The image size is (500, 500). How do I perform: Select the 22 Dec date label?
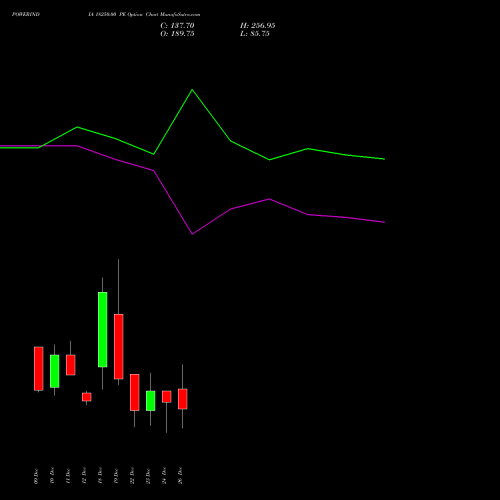tap(132, 476)
